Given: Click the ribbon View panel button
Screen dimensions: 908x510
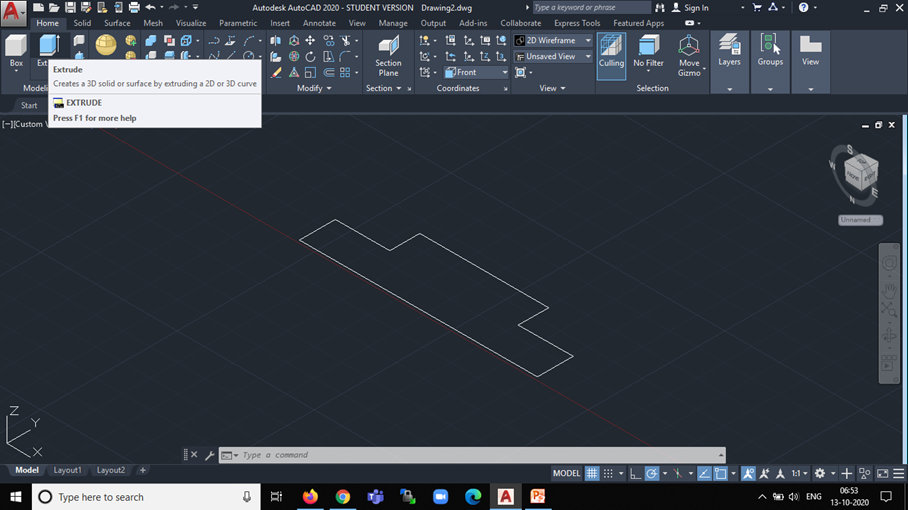Looking at the screenshot, I should pos(810,51).
